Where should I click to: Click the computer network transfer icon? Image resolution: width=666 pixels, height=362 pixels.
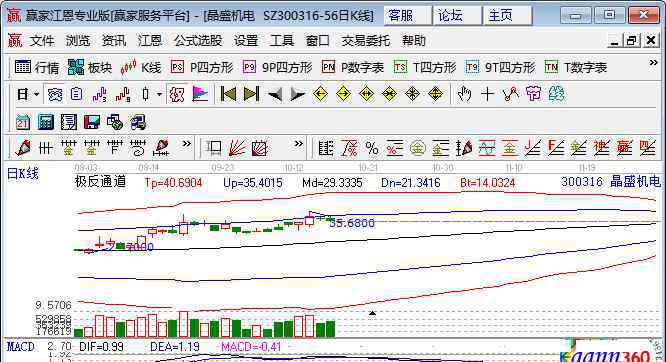pos(138,122)
